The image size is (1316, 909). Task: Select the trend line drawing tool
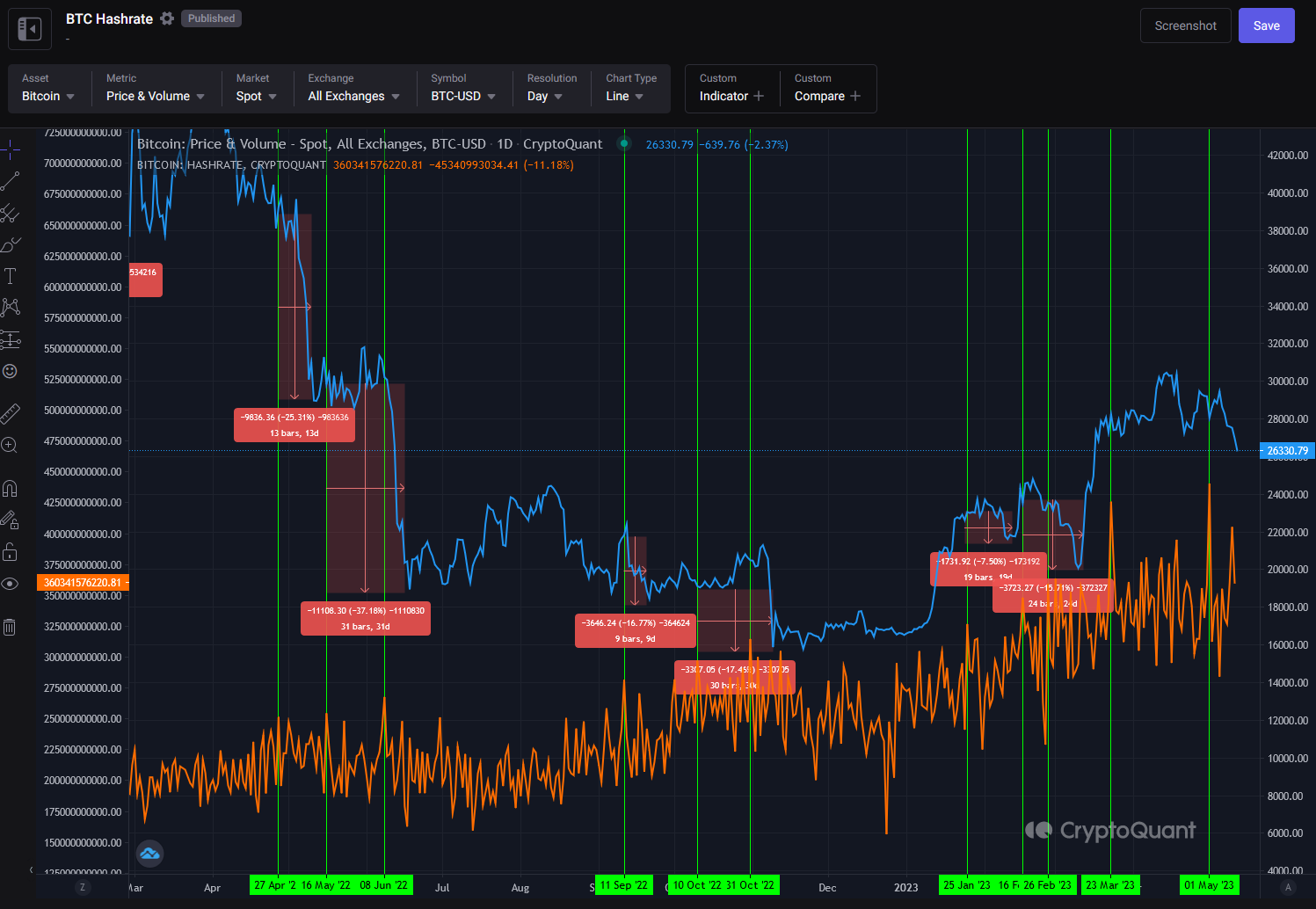11,181
